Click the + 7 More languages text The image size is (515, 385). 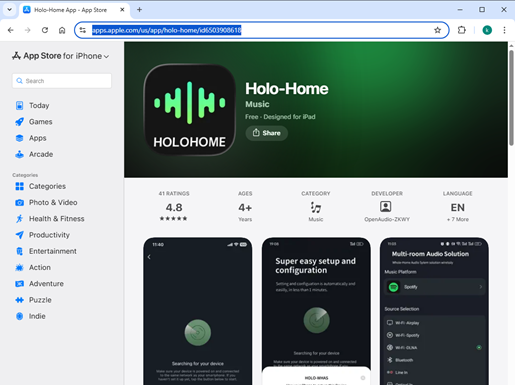click(457, 219)
